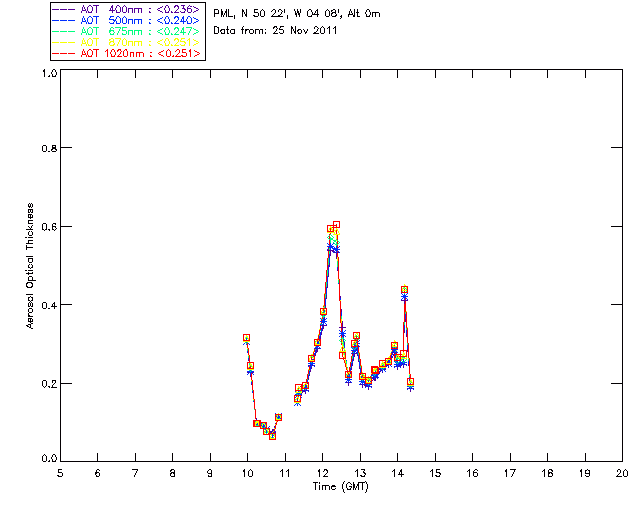
Task: Click legend entry AOT 1020nm <0.251>
Action: pos(127,53)
